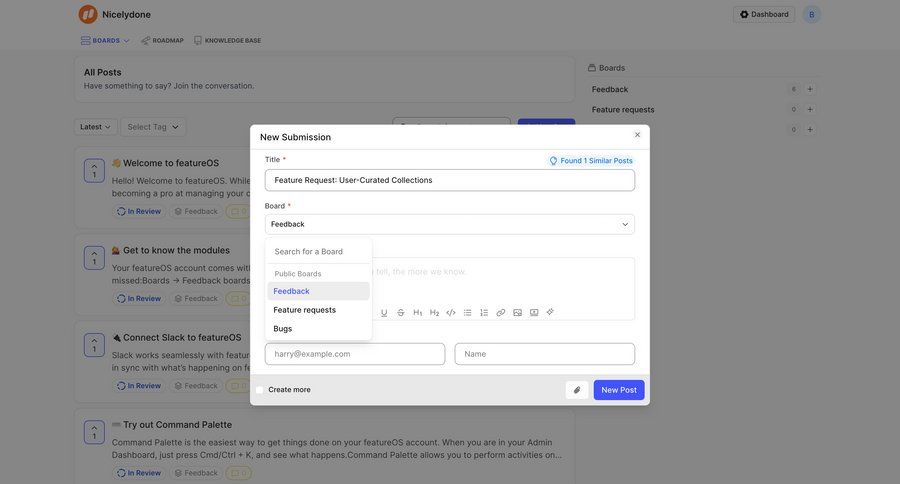Click the All Posts heading
The image size is (900, 484).
pyautogui.click(x=103, y=72)
